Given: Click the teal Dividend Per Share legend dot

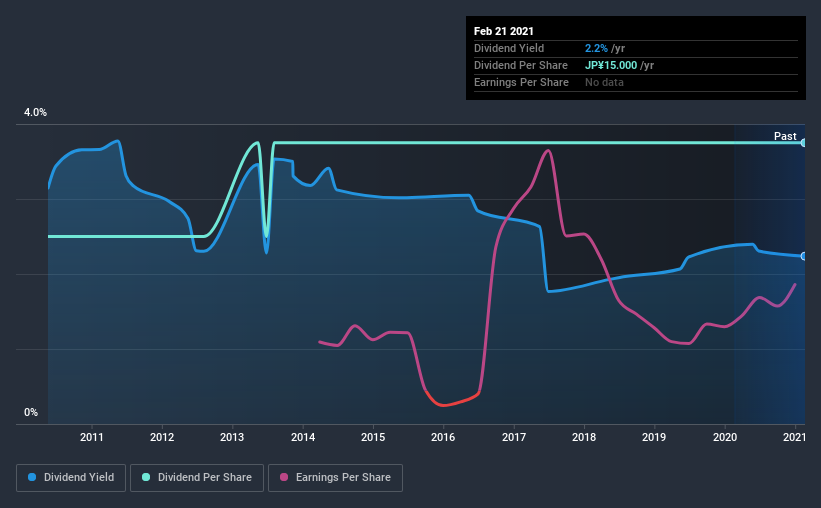Looking at the screenshot, I should pos(146,477).
